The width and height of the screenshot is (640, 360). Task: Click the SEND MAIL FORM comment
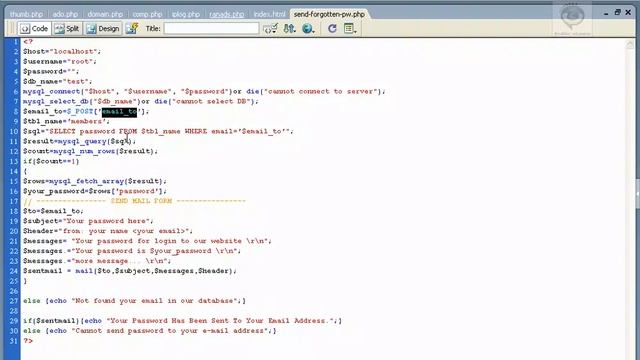pos(135,201)
